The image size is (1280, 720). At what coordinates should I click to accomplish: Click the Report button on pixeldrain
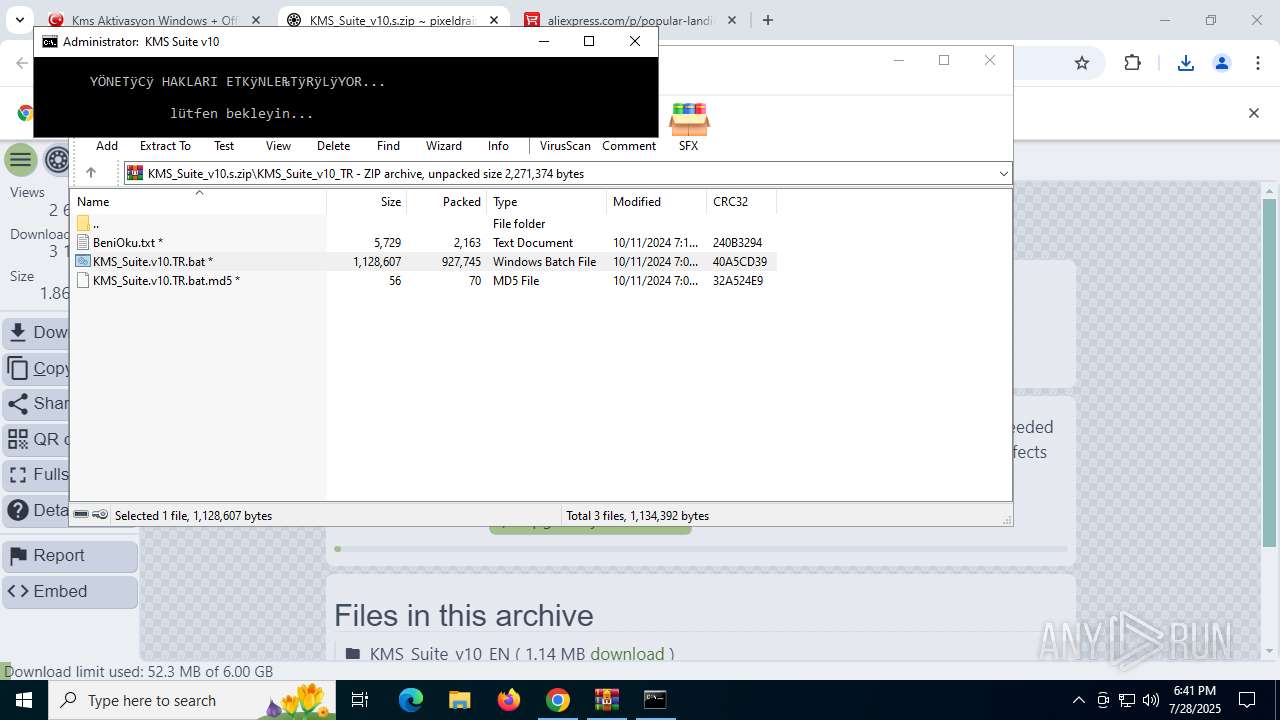[x=70, y=556]
